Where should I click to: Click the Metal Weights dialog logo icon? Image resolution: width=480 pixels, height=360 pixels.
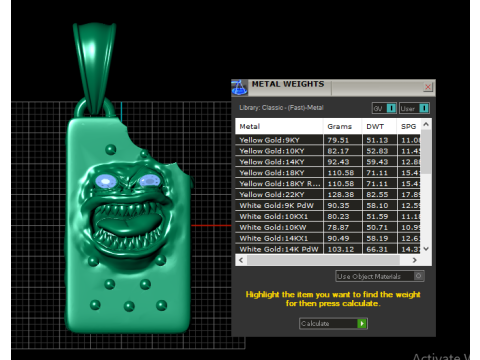(x=239, y=88)
